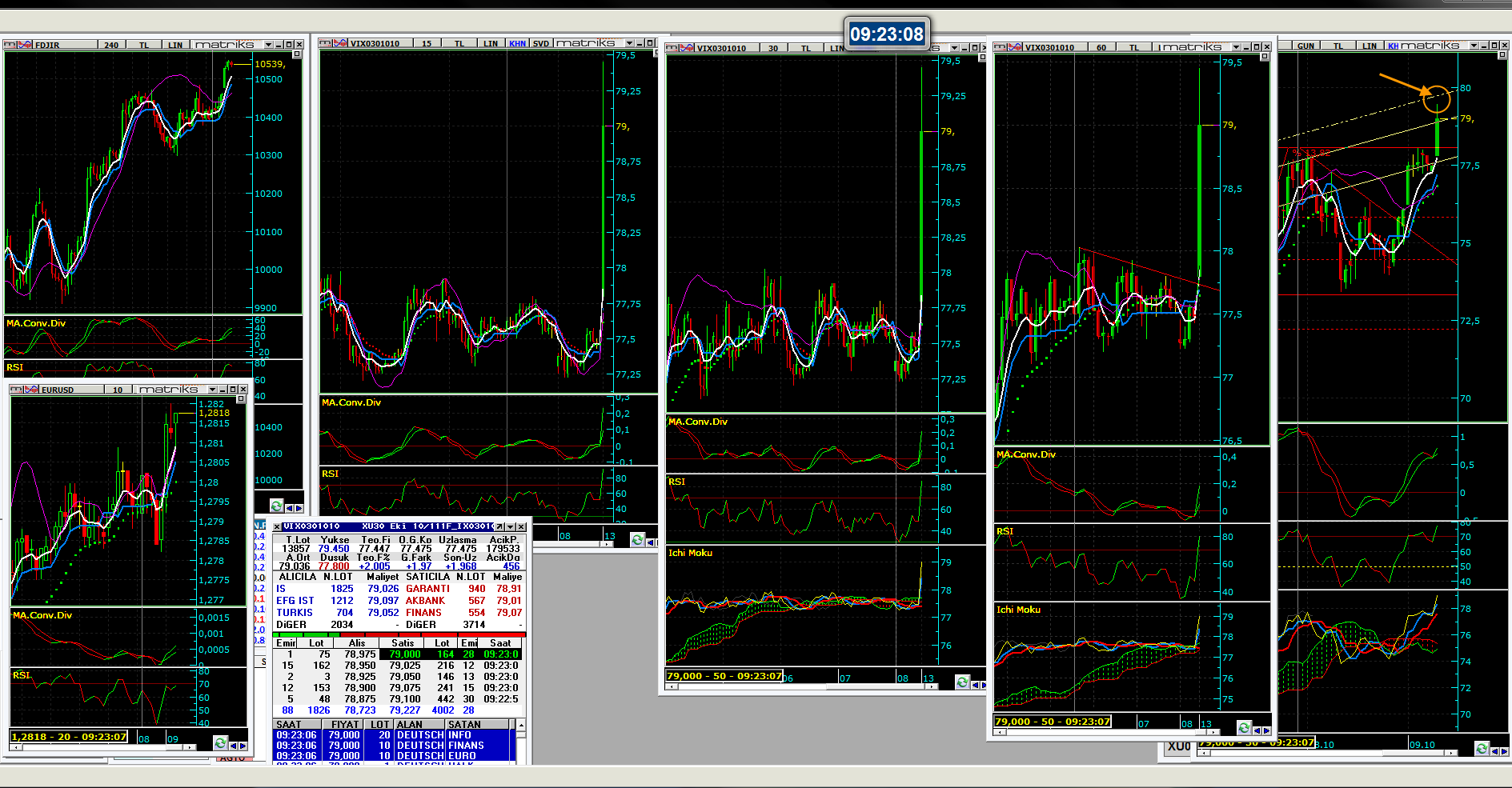The image size is (1512, 788).
Task: Click the refresh icon in the 60-minute VIX chart
Action: pyautogui.click(x=1243, y=727)
